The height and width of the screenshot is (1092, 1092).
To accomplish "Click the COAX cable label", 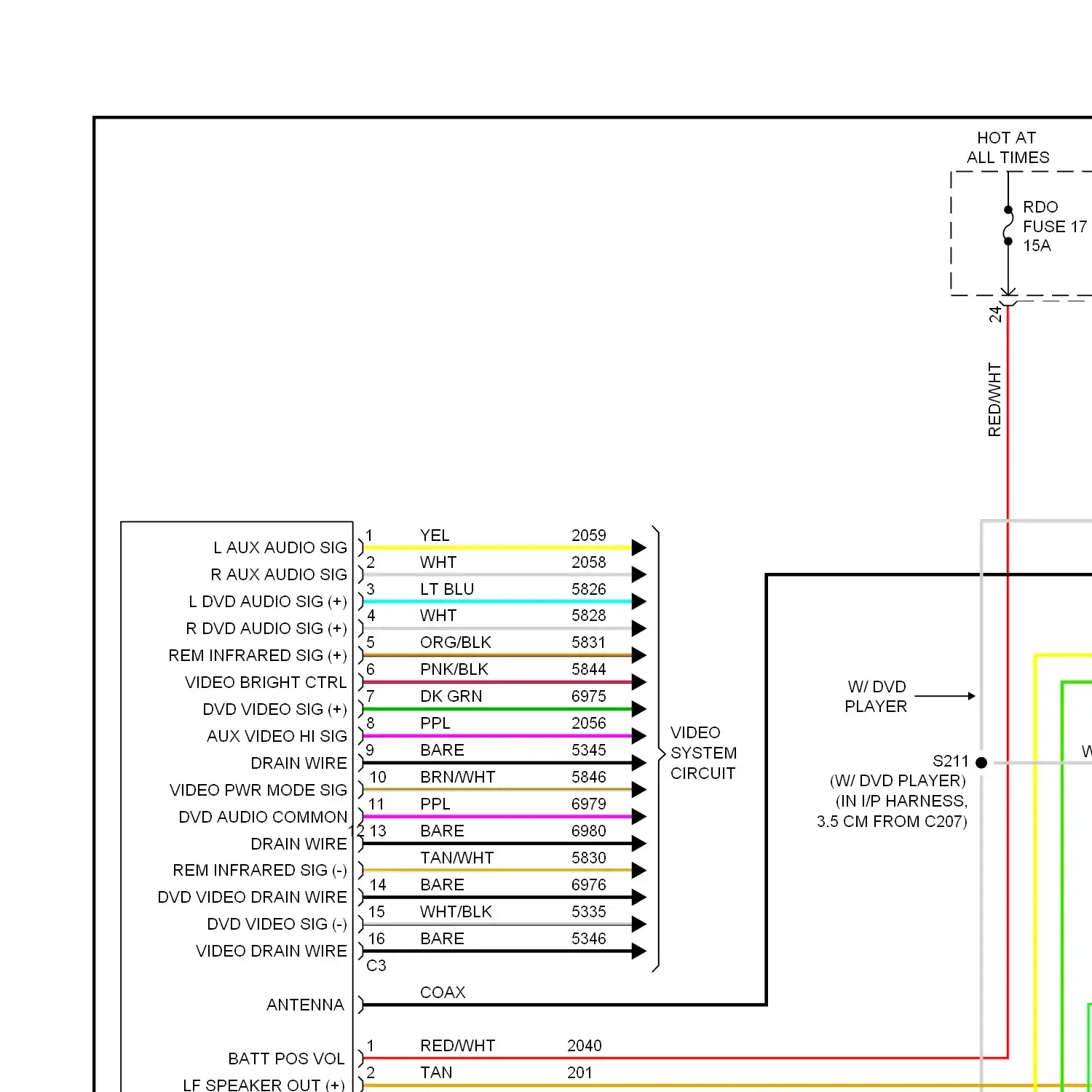I will tap(443, 992).
